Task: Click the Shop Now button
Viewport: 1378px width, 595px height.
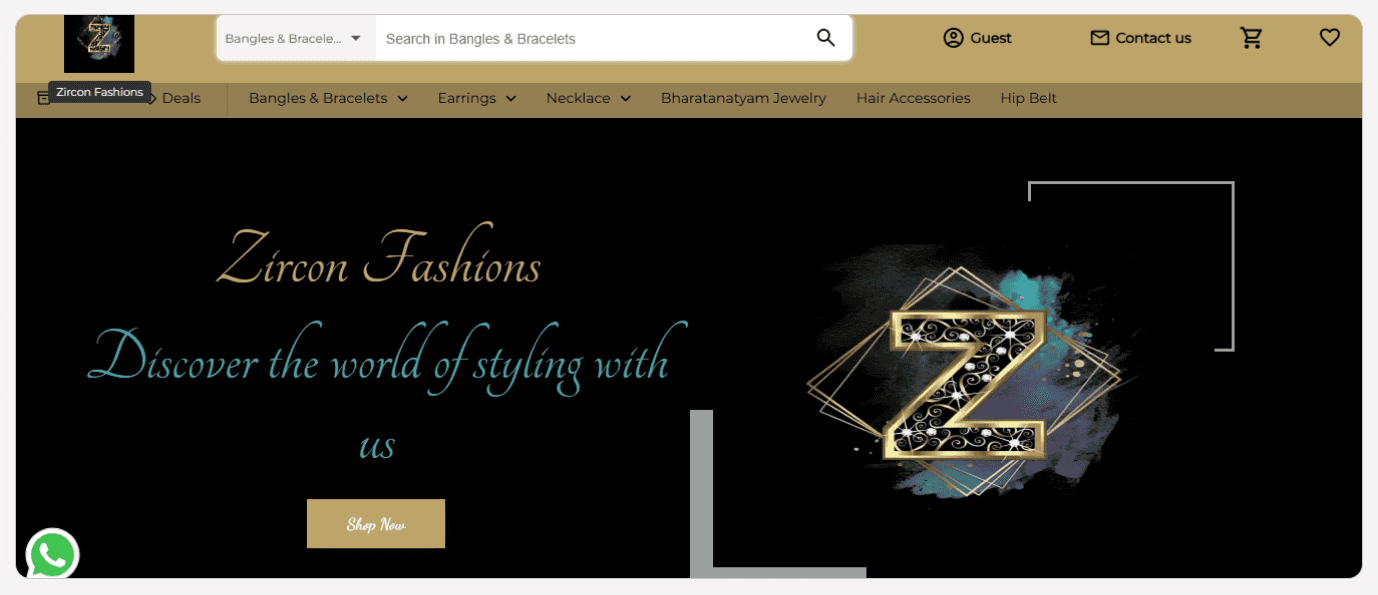Action: click(x=376, y=524)
